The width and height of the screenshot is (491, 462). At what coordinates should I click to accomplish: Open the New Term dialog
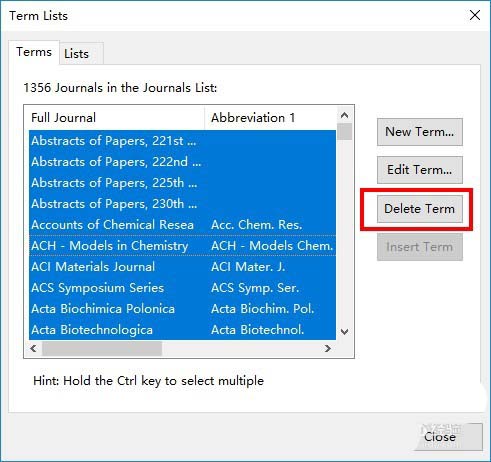pyautogui.click(x=420, y=132)
